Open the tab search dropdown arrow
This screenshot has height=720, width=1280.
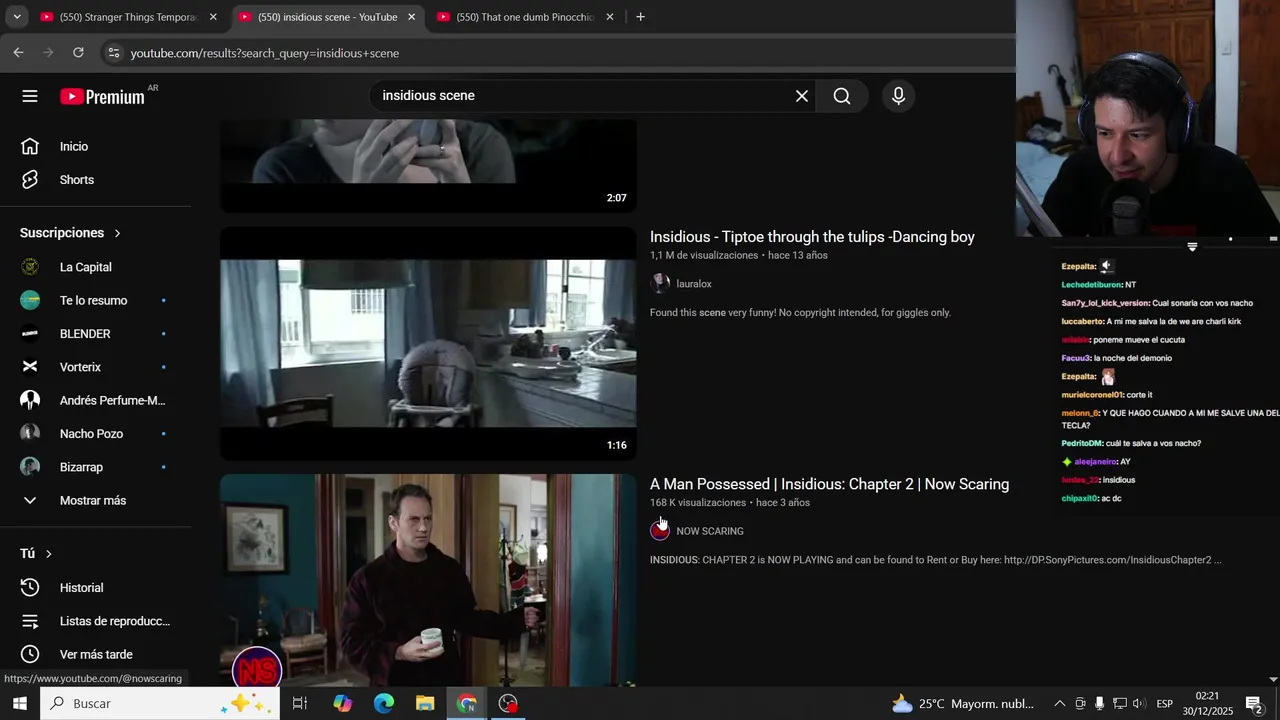16,17
